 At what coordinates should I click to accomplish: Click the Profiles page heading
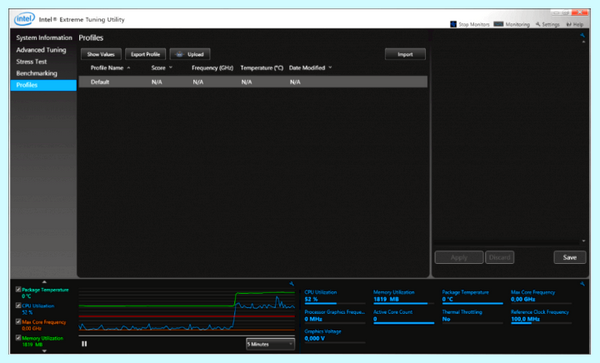pos(91,38)
